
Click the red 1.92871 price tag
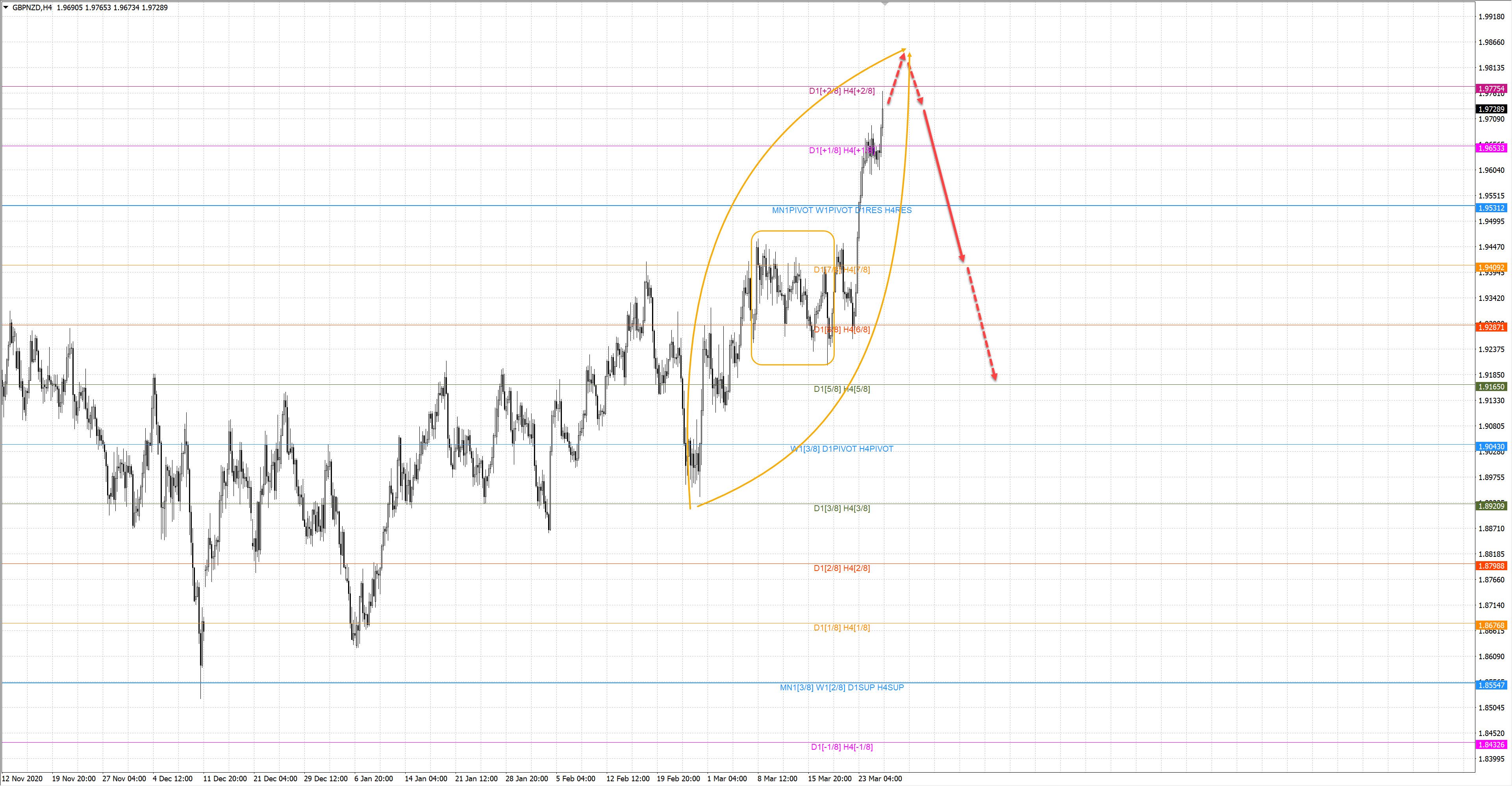pos(1491,327)
